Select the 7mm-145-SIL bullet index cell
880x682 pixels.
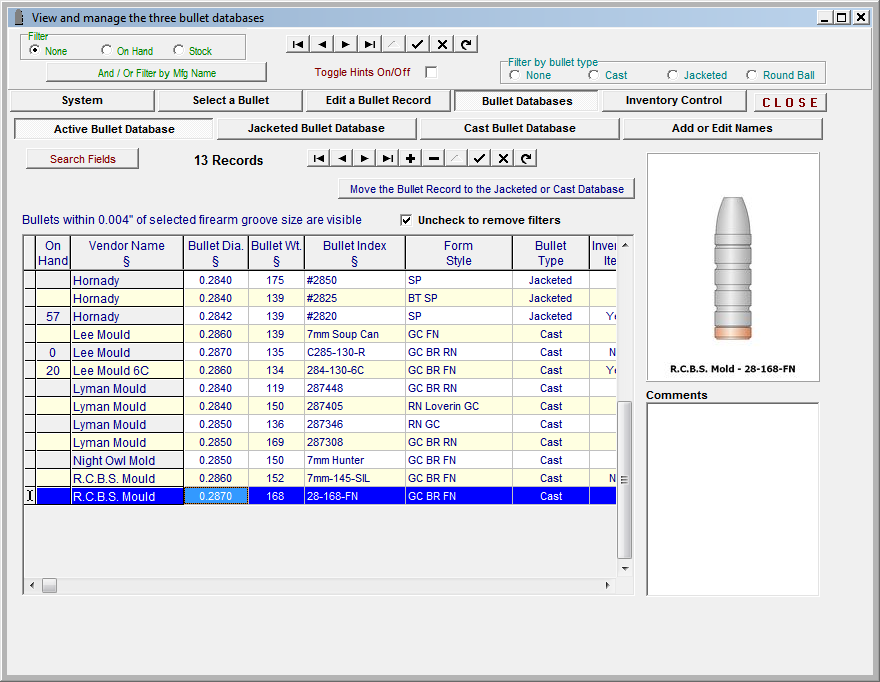[355, 478]
